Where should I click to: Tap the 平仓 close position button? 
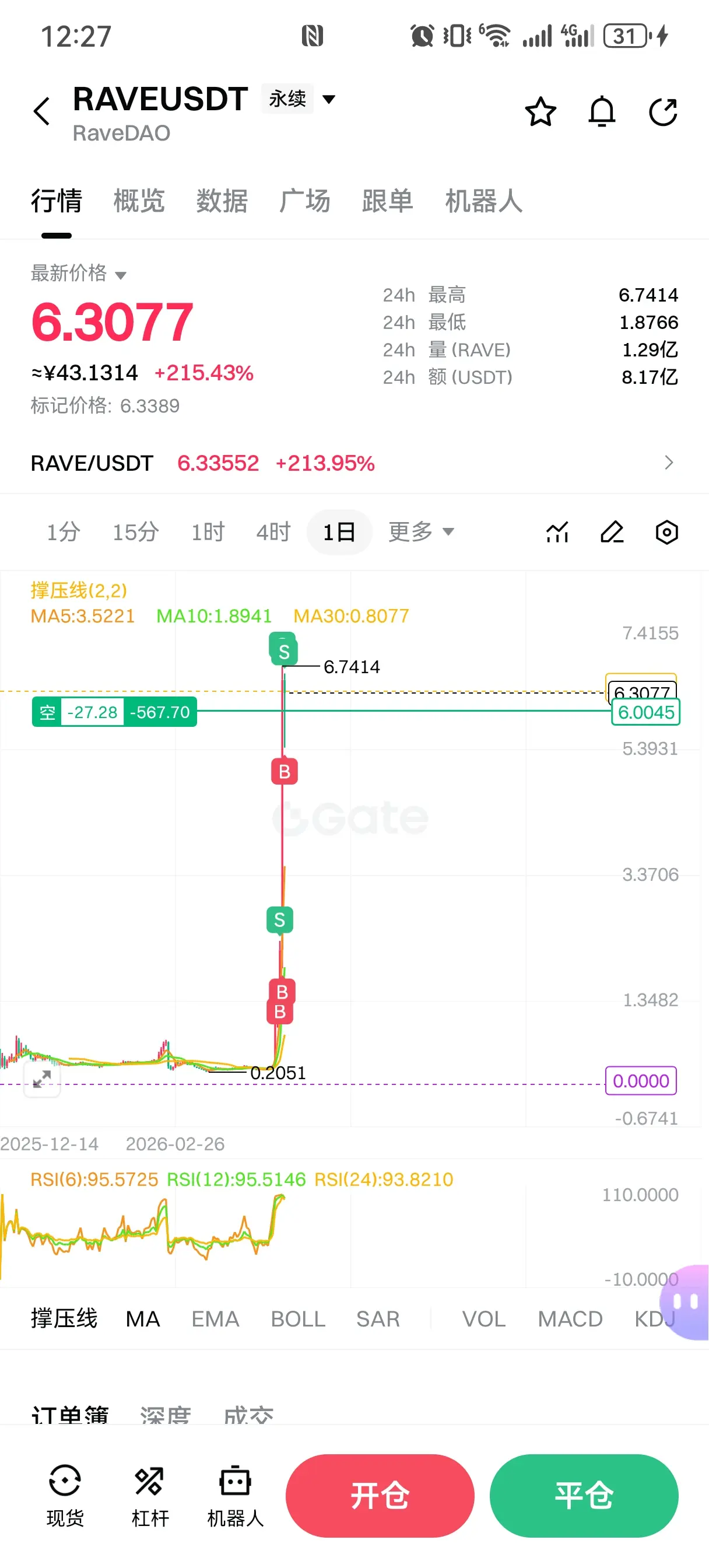[x=584, y=1496]
